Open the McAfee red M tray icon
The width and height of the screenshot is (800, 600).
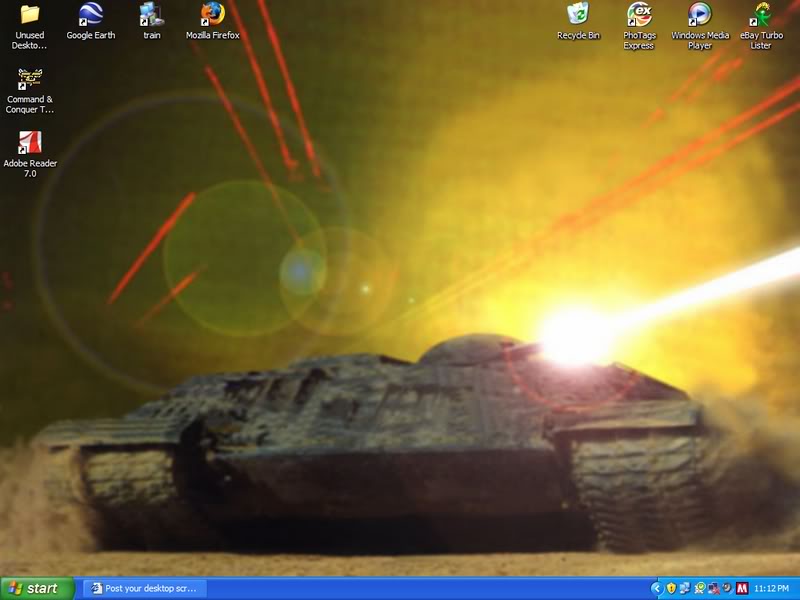point(742,589)
